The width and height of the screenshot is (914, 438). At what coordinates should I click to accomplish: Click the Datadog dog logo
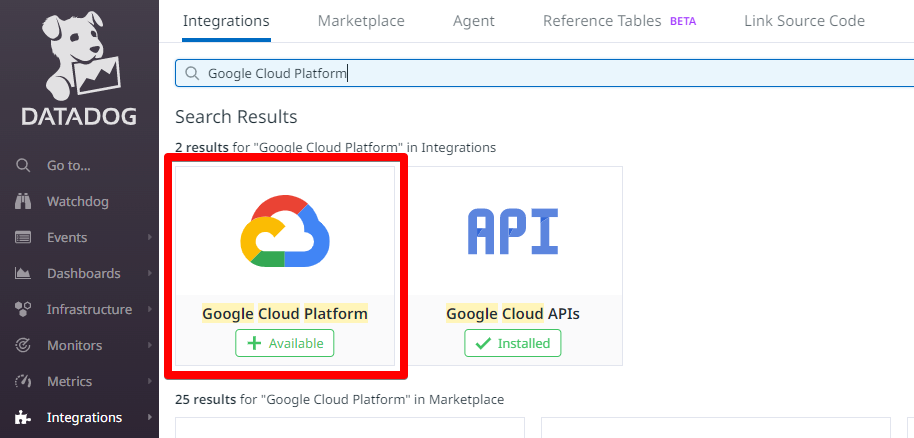click(80, 55)
